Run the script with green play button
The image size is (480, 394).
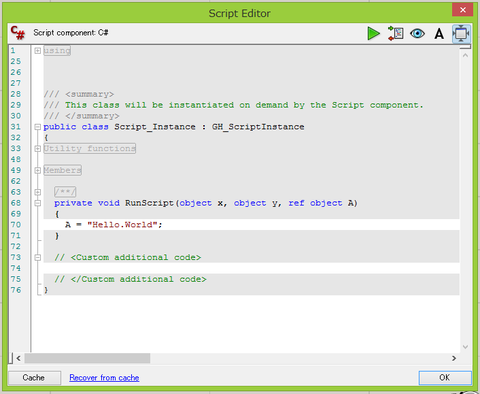(373, 33)
